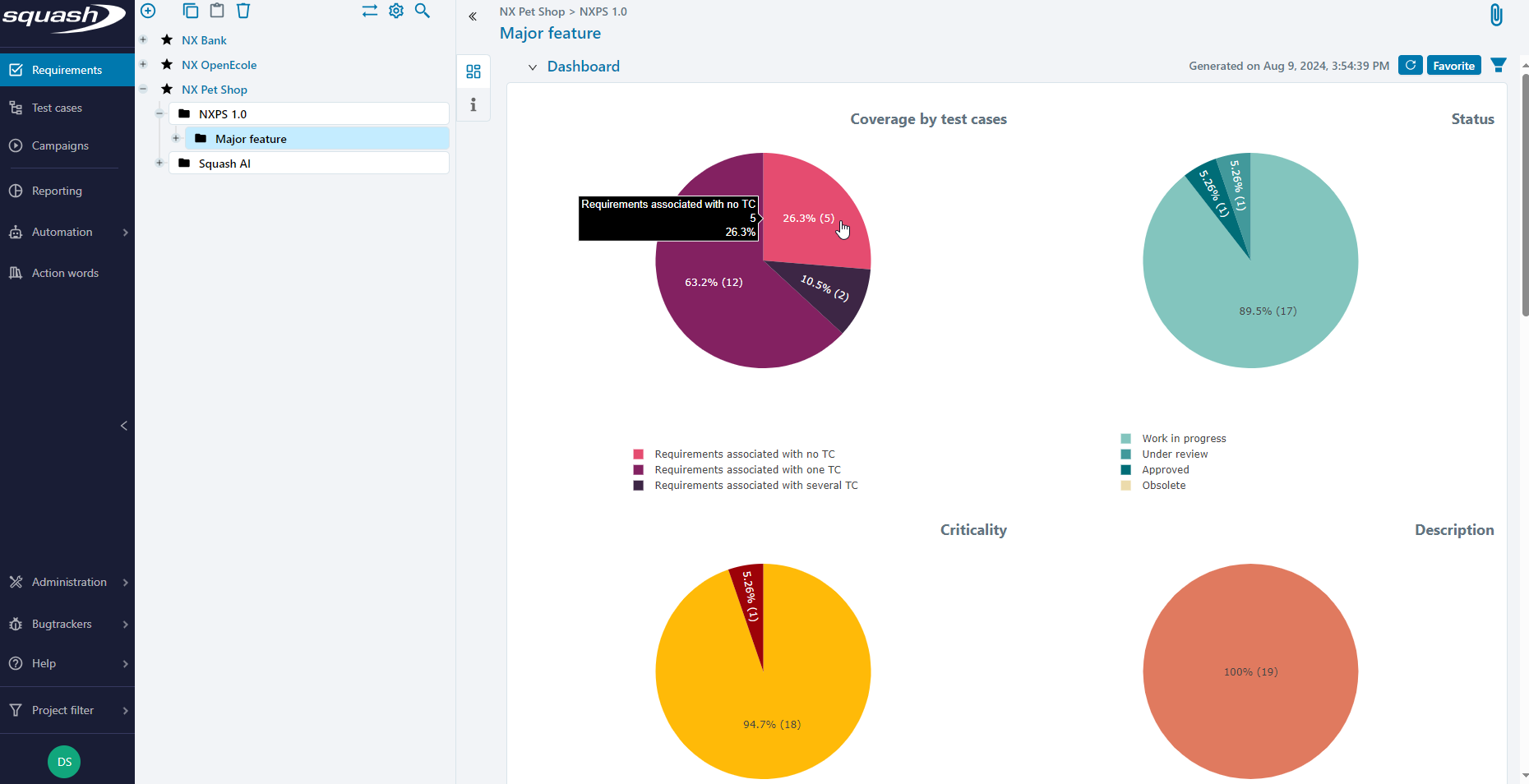Open the Test cases workspace
Image resolution: width=1529 pixels, height=784 pixels.
[57, 108]
